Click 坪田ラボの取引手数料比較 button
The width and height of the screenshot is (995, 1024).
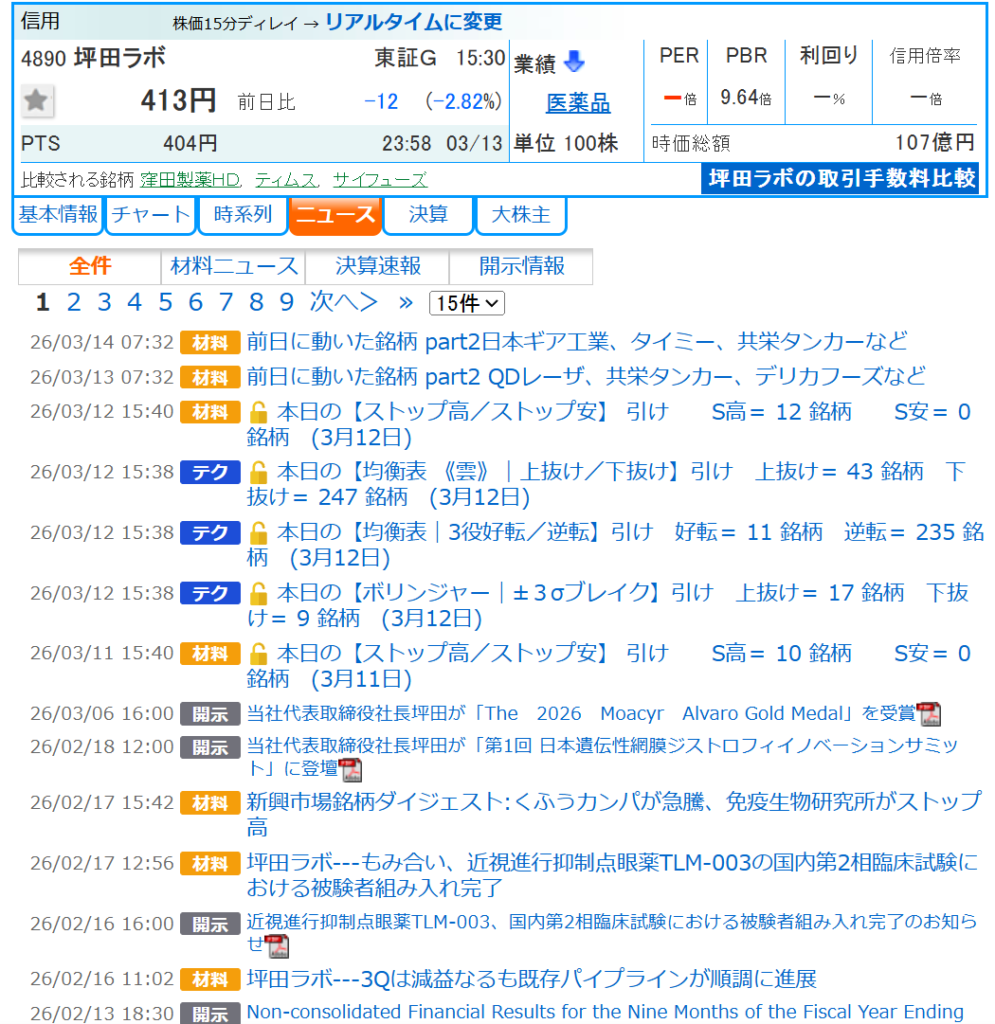pyautogui.click(x=841, y=179)
